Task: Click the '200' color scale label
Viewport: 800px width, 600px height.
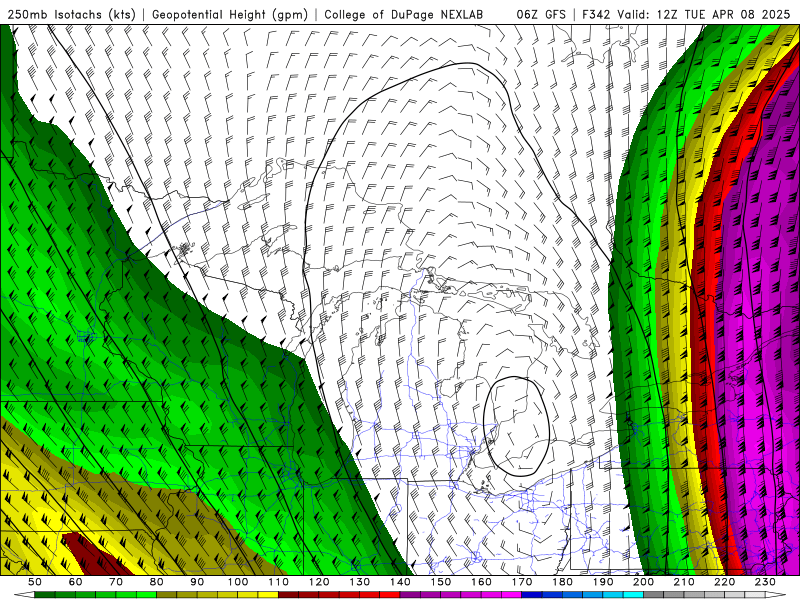Action: pyautogui.click(x=644, y=582)
